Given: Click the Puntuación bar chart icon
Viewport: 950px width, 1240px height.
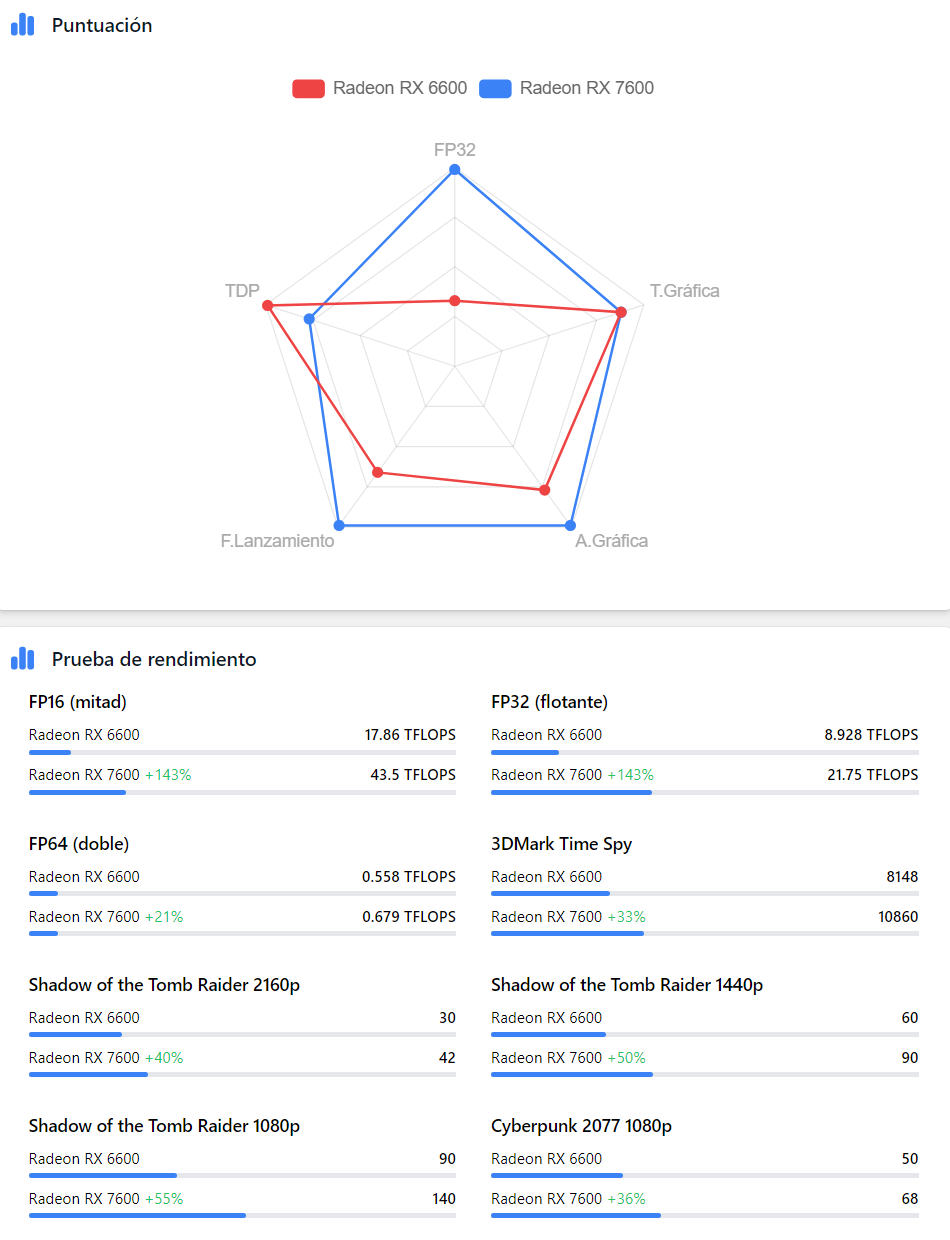Looking at the screenshot, I should 22,25.
